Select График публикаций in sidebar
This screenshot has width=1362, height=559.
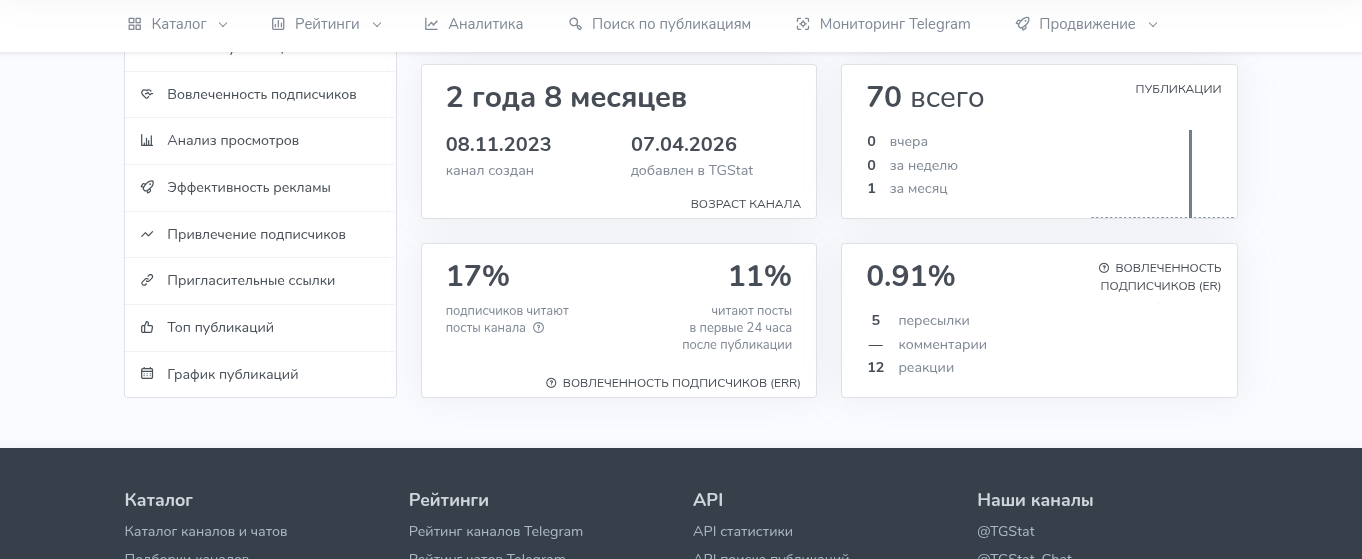coord(260,374)
